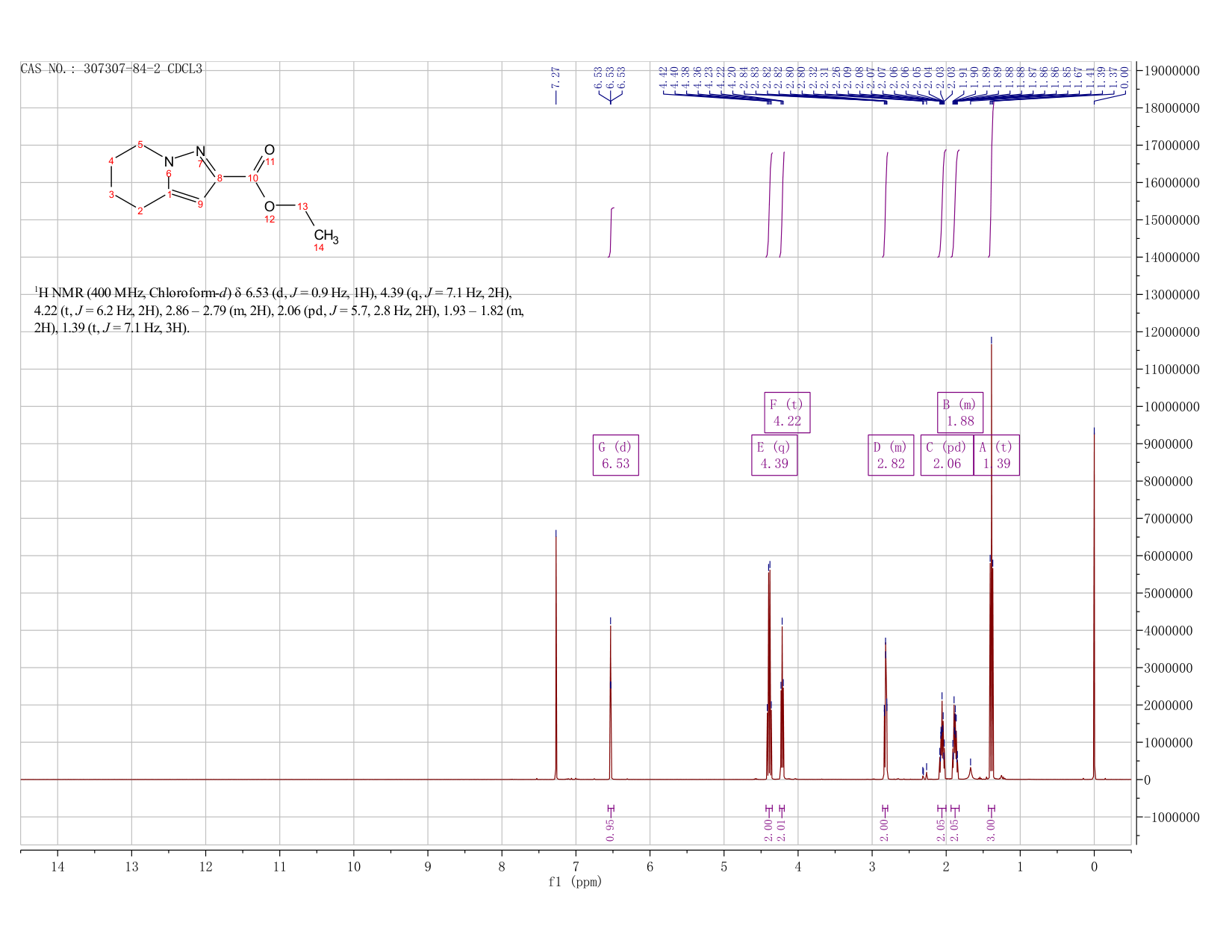Click the N atom labeled 6

[x=169, y=161]
